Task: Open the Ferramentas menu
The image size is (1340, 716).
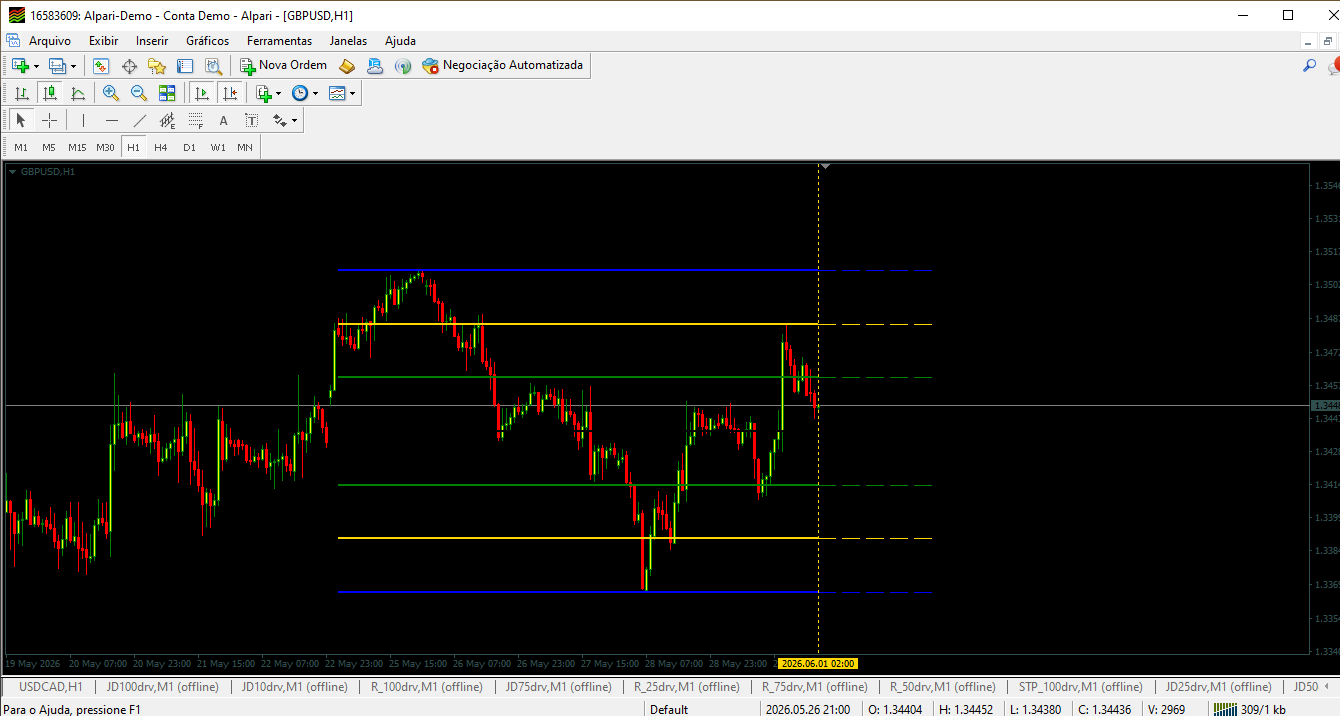Action: pyautogui.click(x=280, y=41)
